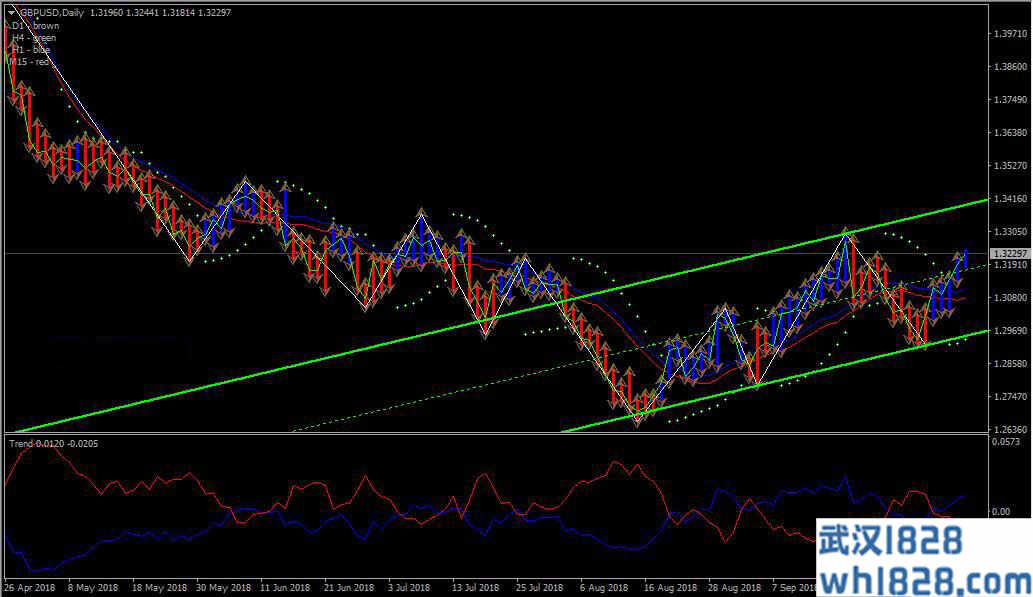Click the 1.37490 price axis label
The image size is (1033, 597).
(x=1011, y=100)
